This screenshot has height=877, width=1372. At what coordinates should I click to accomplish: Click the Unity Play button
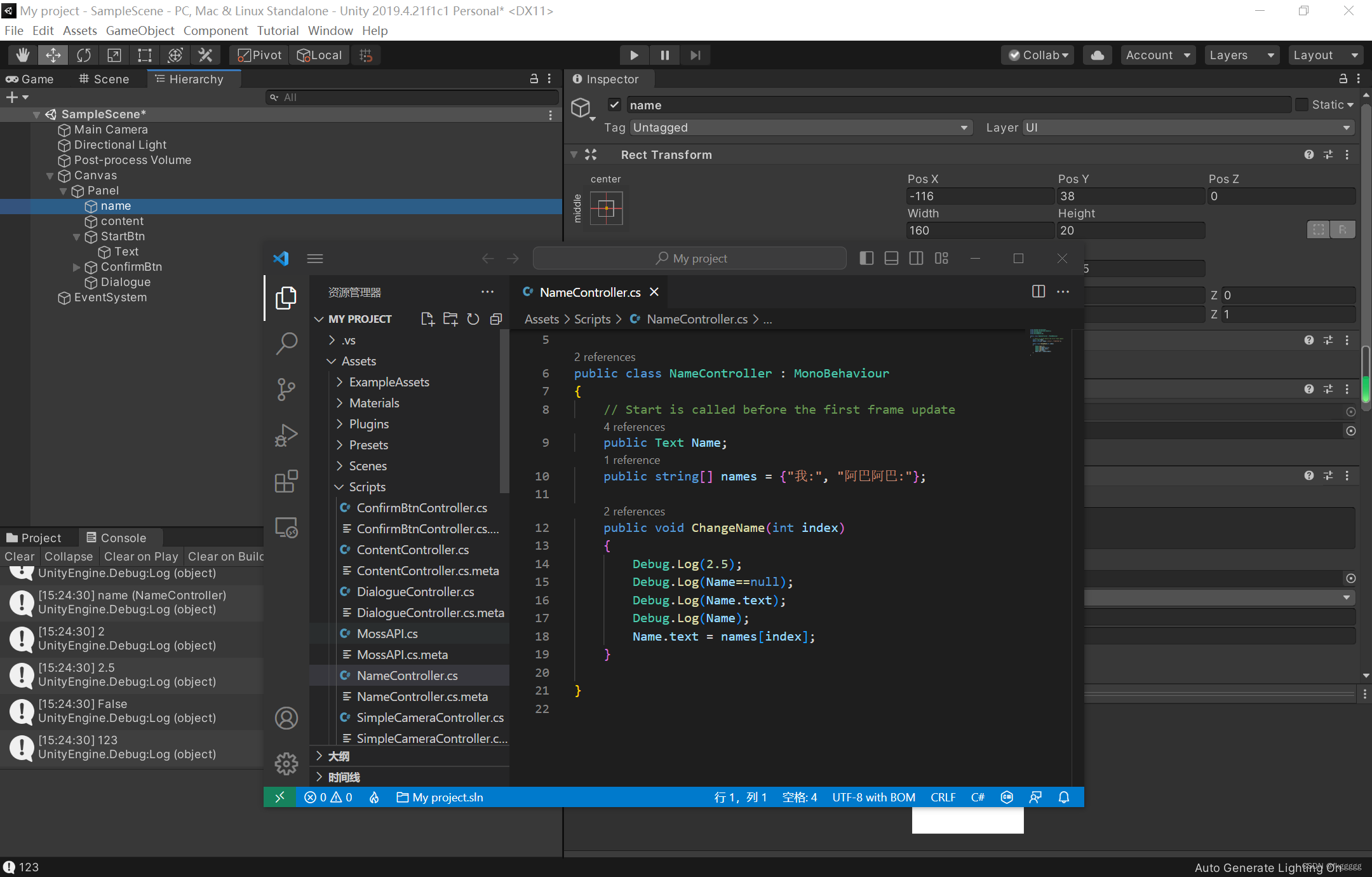tap(634, 55)
